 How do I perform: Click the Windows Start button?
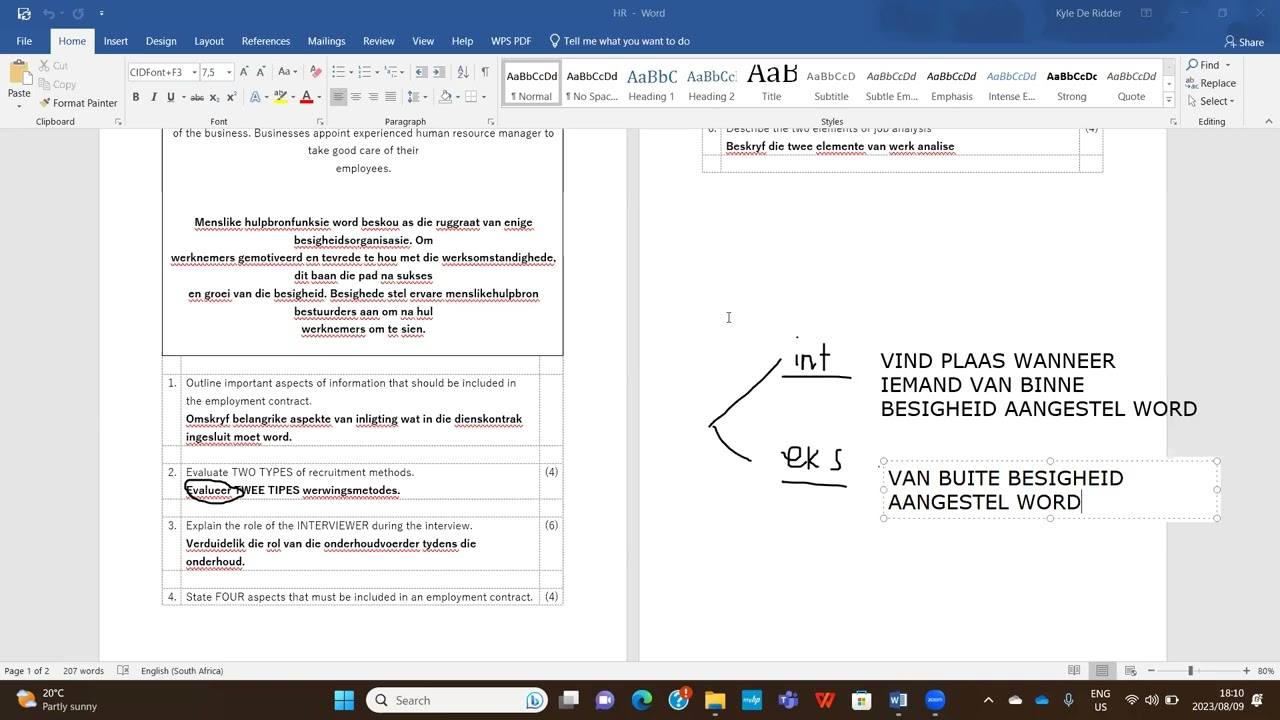(x=344, y=700)
